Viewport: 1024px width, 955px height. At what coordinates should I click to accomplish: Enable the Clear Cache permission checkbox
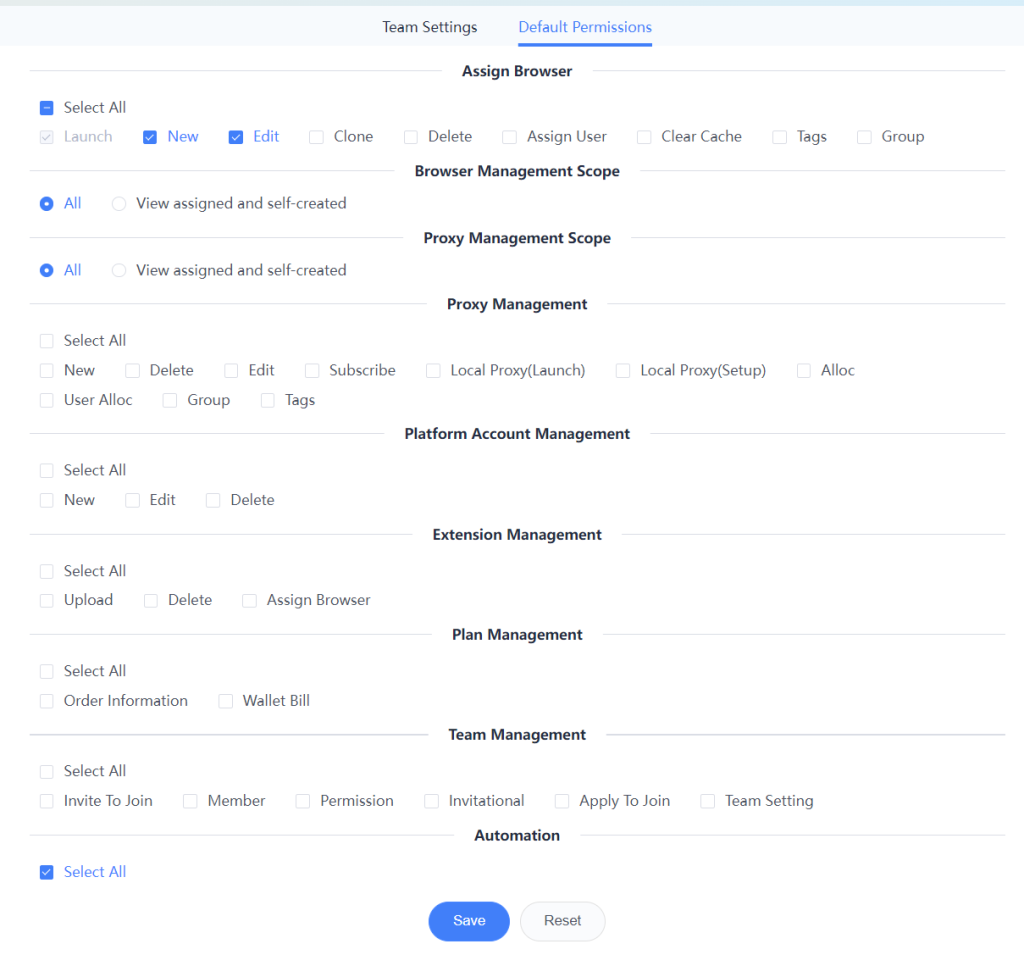(644, 137)
